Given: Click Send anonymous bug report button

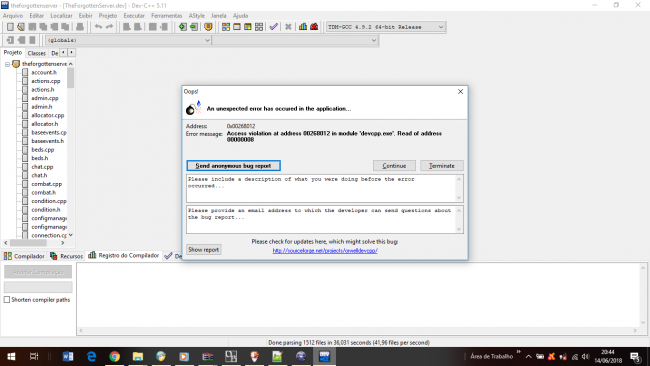Looking at the screenshot, I should click(x=233, y=165).
